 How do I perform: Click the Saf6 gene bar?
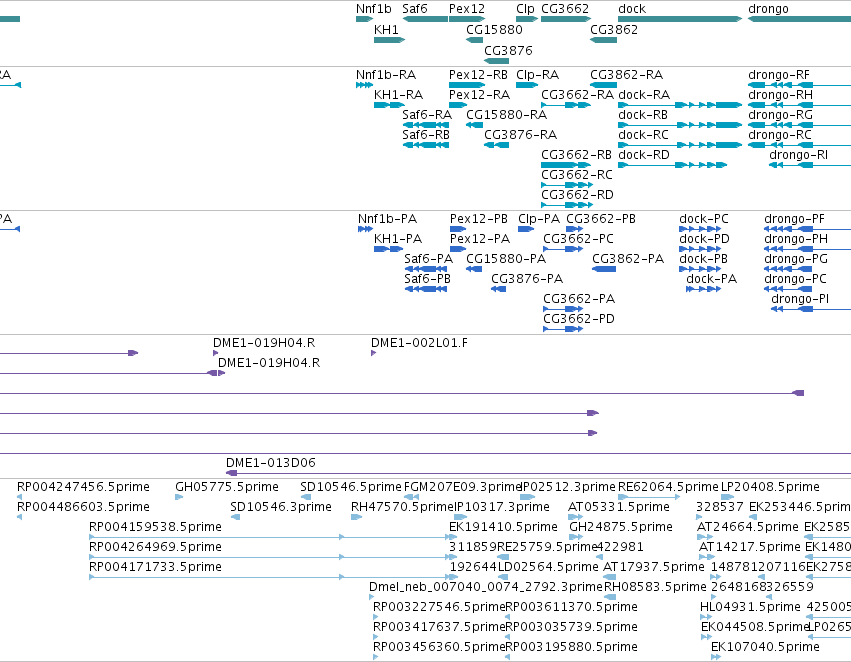[425, 20]
